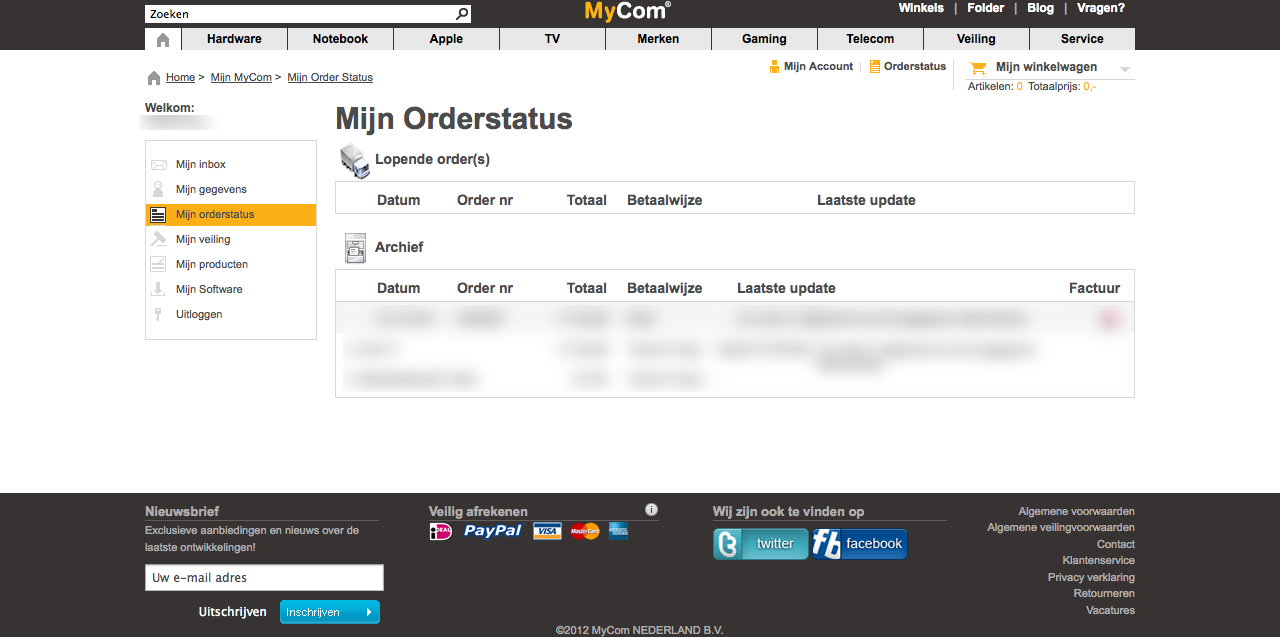This screenshot has width=1280, height=637.
Task: Click the Retourneren footer link
Action: point(1104,594)
